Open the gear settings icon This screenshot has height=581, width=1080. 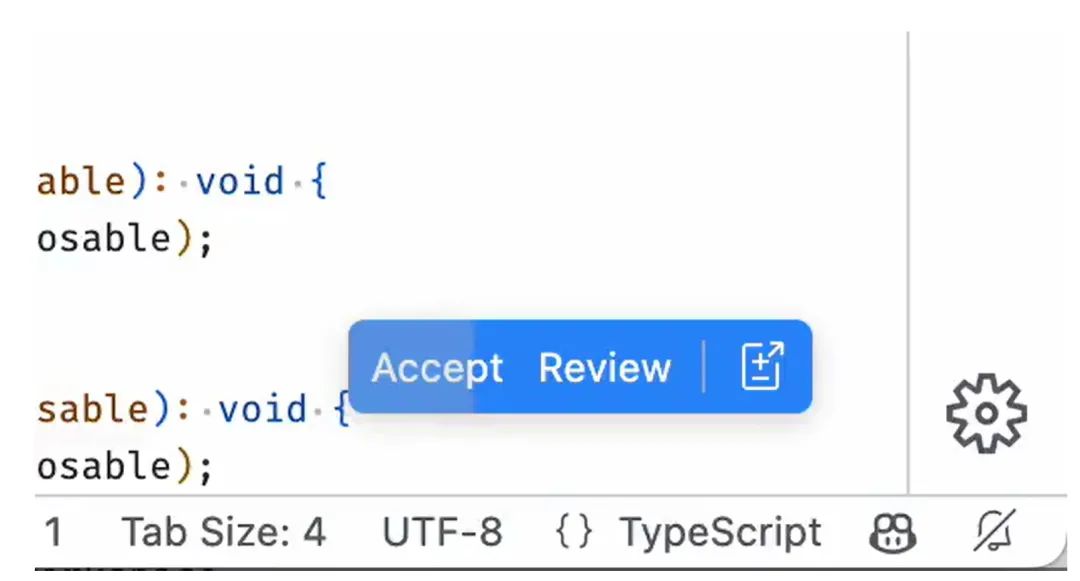tap(986, 413)
